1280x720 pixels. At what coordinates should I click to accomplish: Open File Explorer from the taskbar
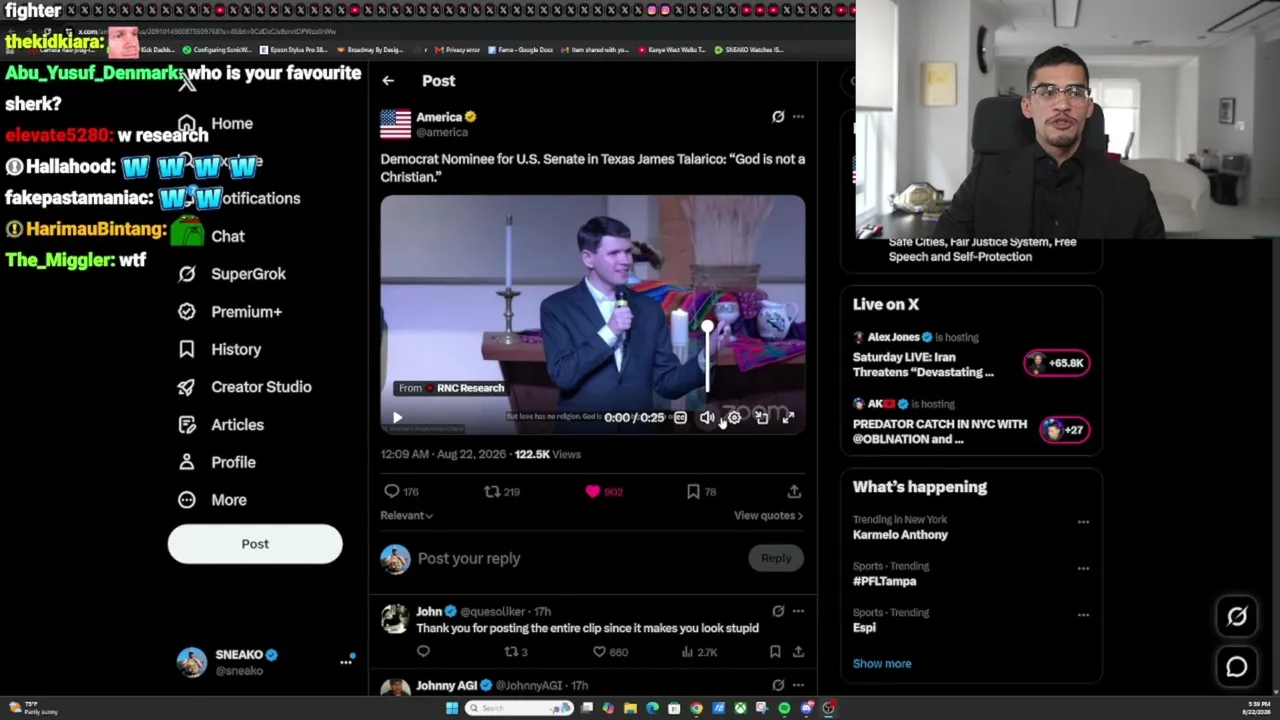coord(630,708)
